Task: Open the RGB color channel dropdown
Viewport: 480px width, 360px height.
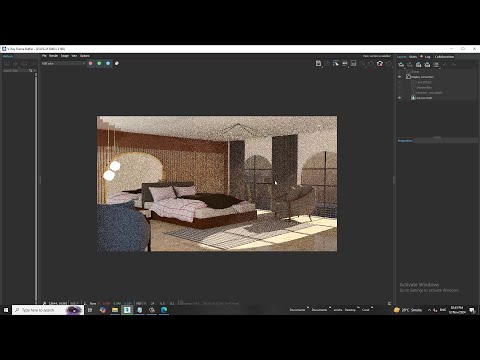Action: click(63, 63)
